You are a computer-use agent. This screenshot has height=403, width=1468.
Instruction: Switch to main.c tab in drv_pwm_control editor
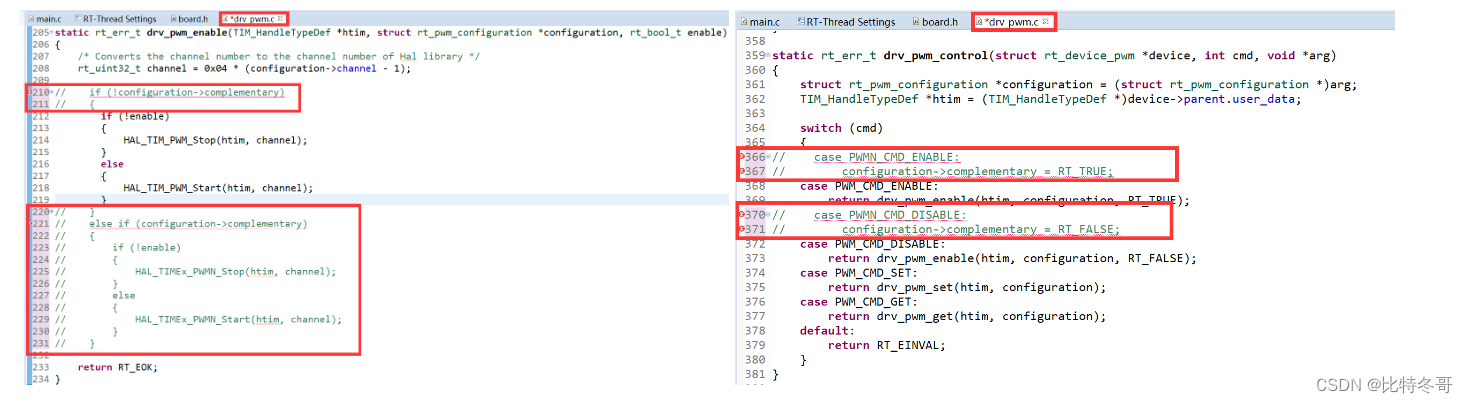[x=762, y=21]
